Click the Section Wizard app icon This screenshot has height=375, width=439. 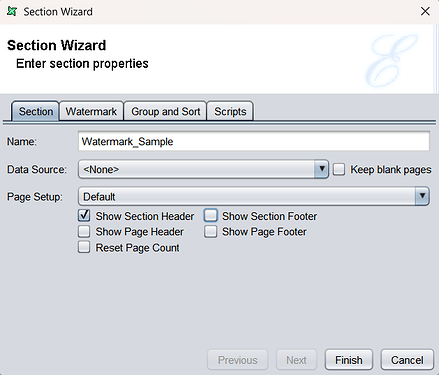click(x=12, y=11)
